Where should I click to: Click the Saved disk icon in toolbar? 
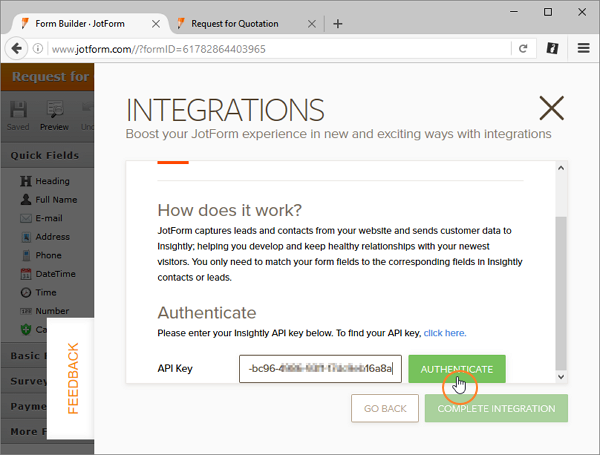click(x=19, y=115)
